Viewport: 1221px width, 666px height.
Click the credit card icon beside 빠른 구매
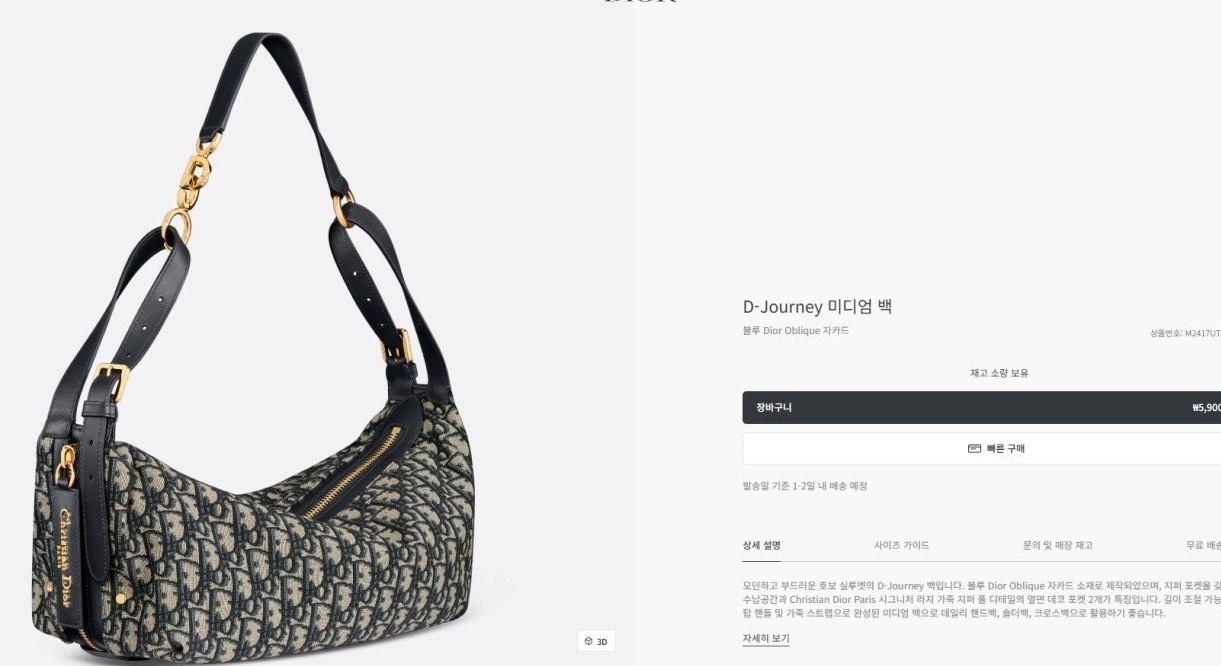point(974,449)
